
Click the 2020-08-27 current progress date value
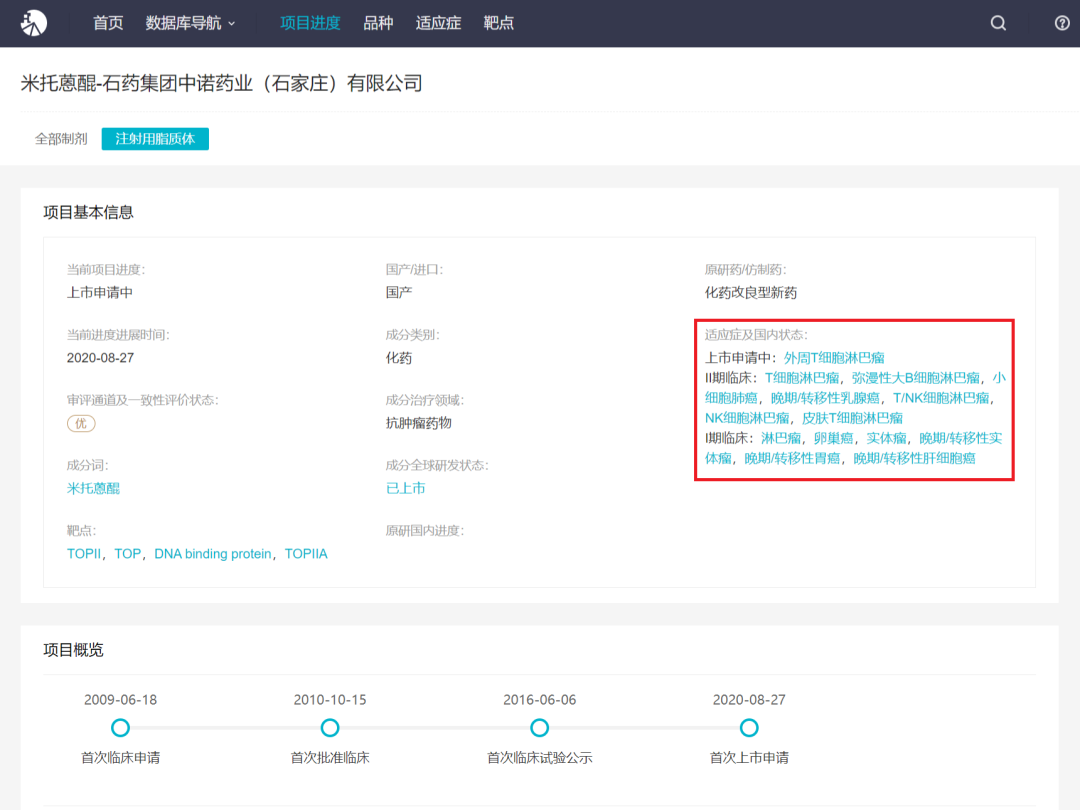tap(101, 357)
